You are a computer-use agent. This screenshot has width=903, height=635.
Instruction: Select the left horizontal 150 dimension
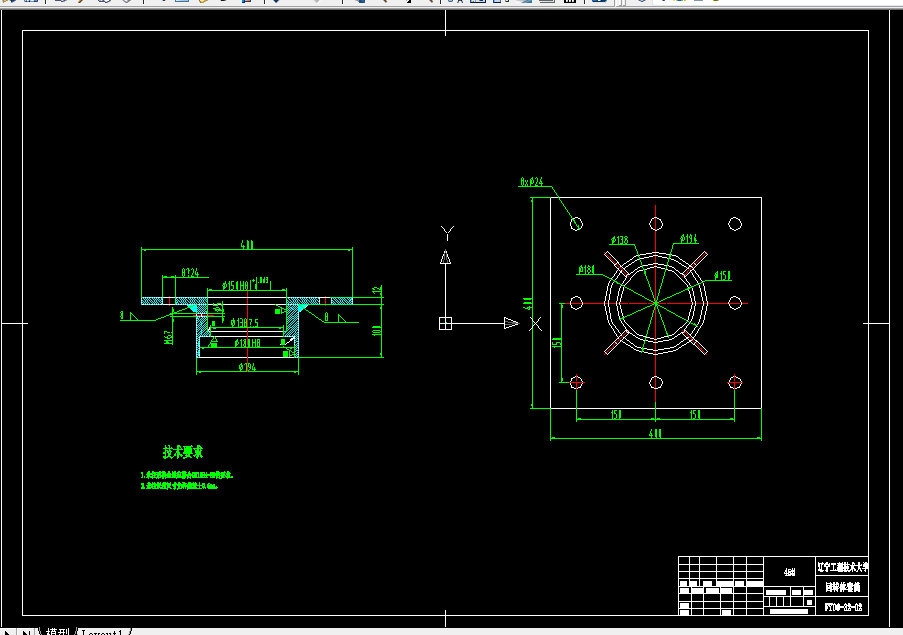tap(616, 415)
